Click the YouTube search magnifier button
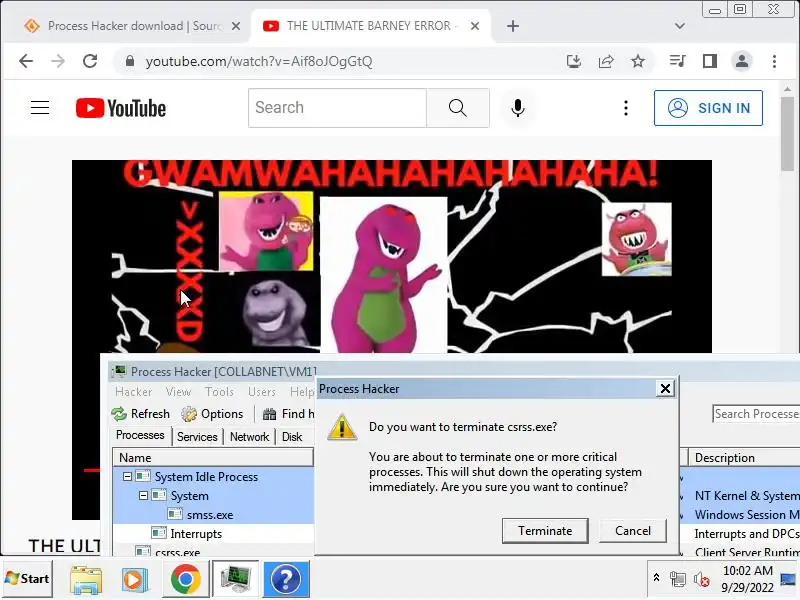This screenshot has height=600, width=800. [x=458, y=108]
